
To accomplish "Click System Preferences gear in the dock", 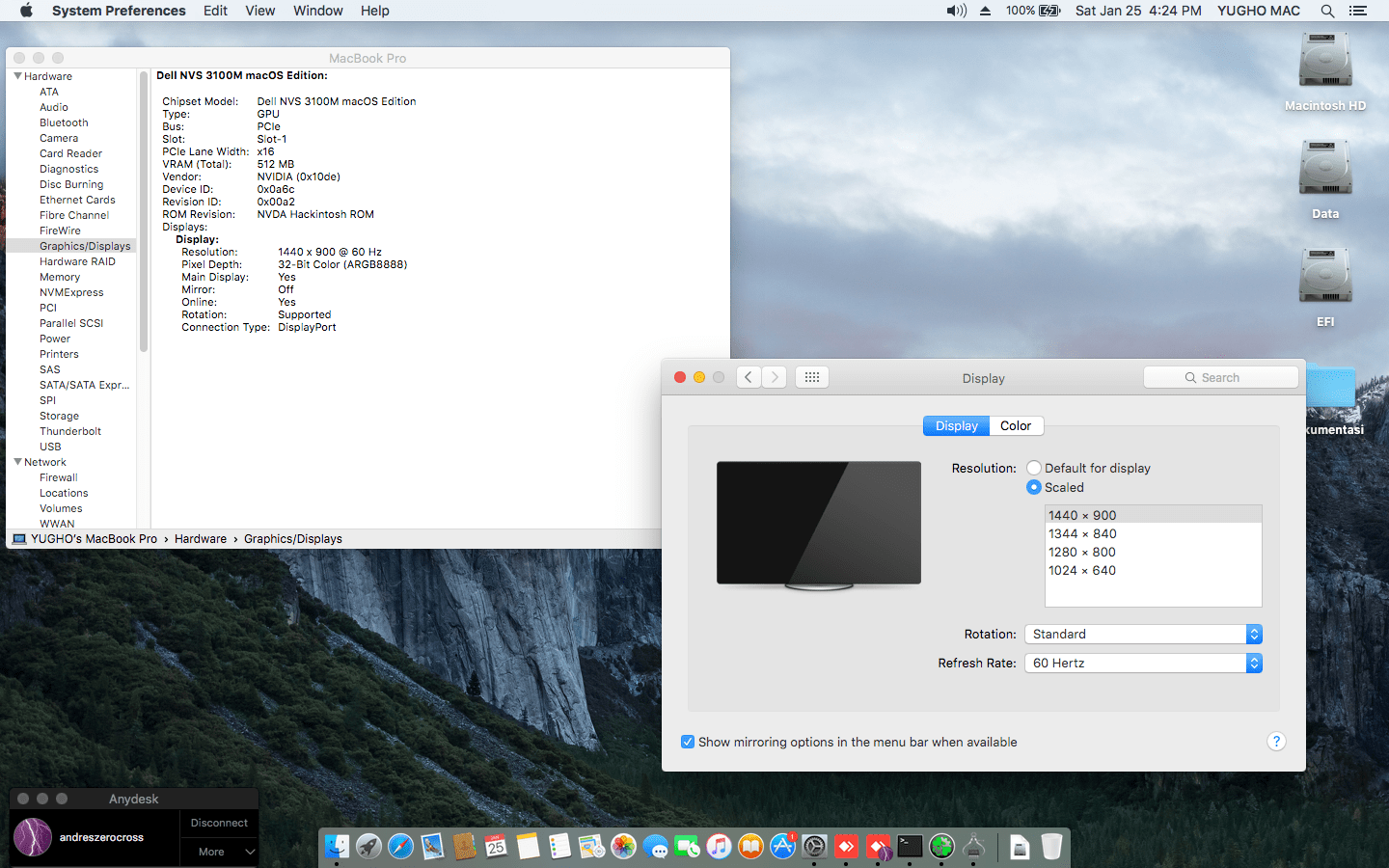I will [814, 847].
